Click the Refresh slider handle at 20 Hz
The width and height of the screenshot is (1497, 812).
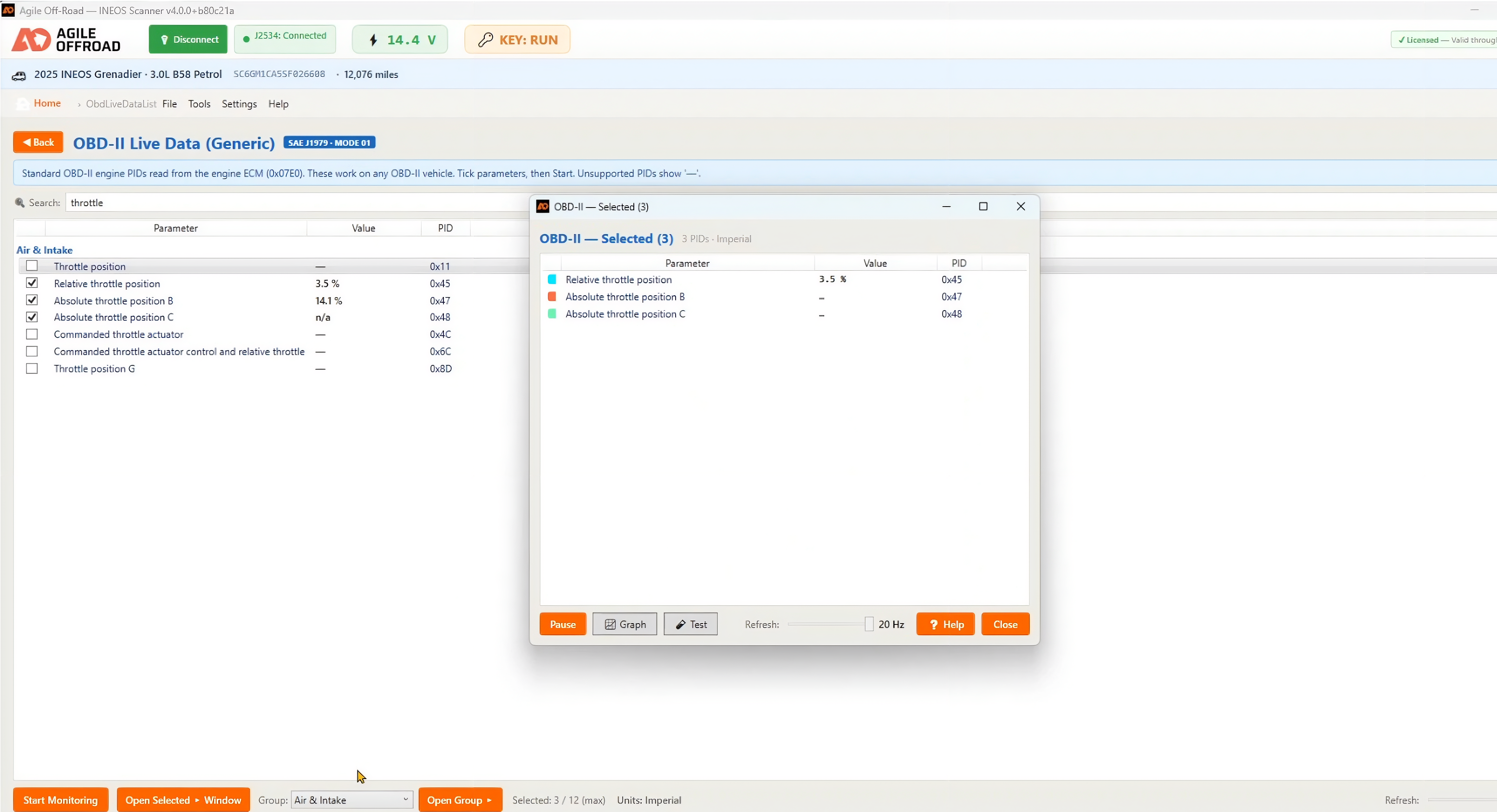(869, 624)
